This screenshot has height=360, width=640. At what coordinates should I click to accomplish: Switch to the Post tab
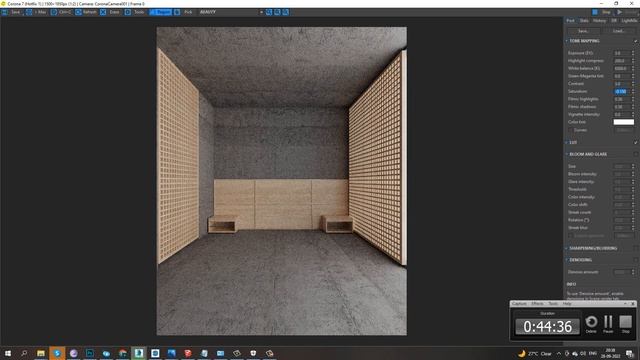(x=570, y=20)
